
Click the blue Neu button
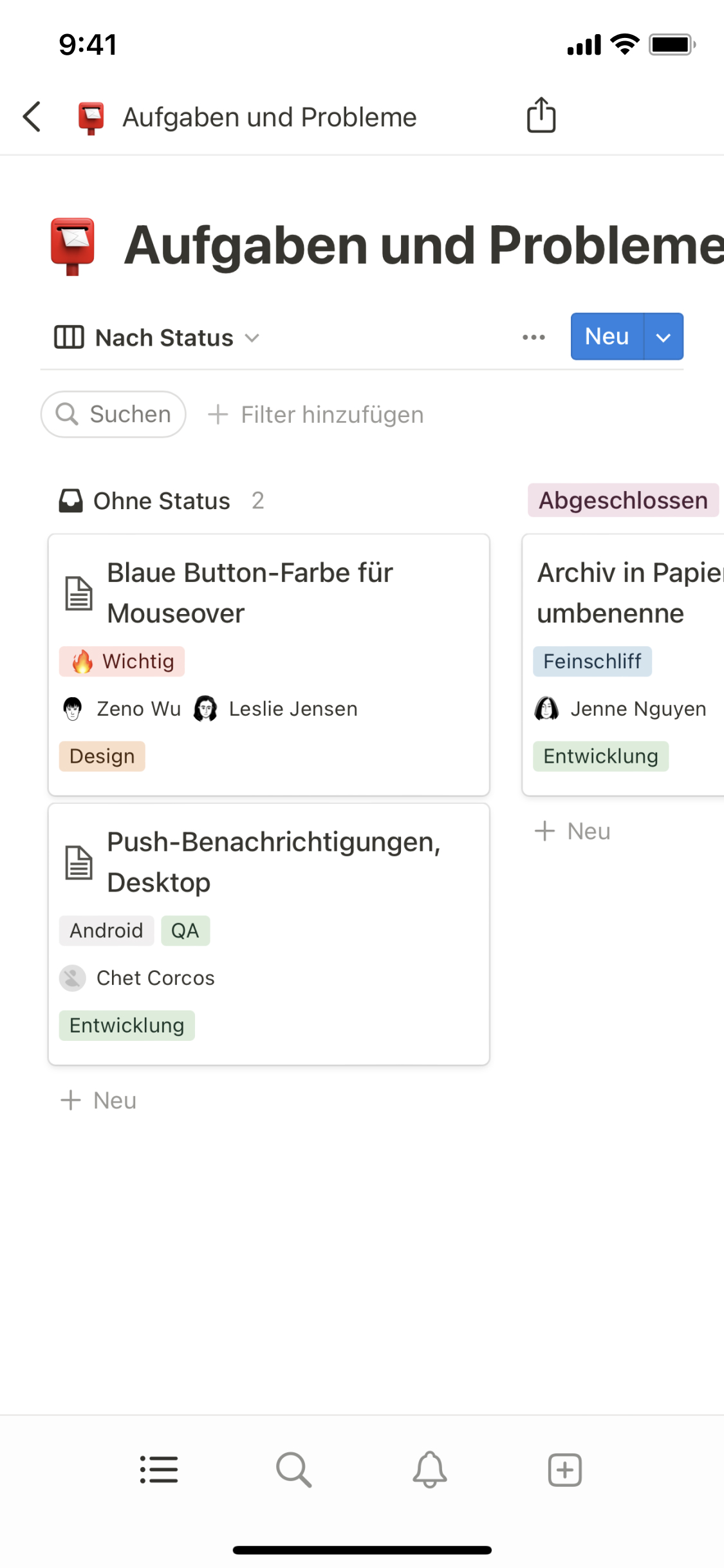[606, 337]
